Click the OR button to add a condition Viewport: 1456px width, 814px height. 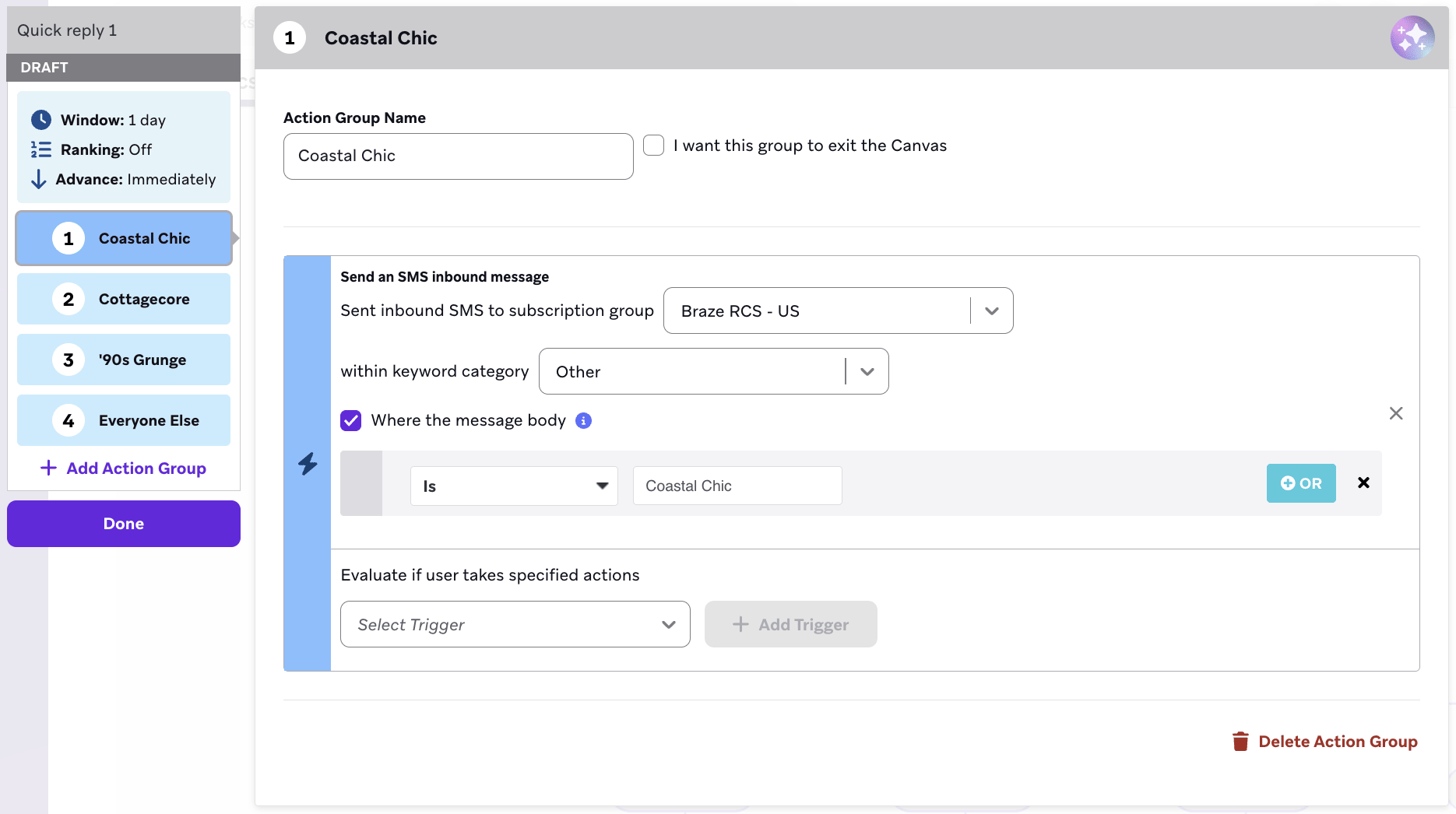1301,482
